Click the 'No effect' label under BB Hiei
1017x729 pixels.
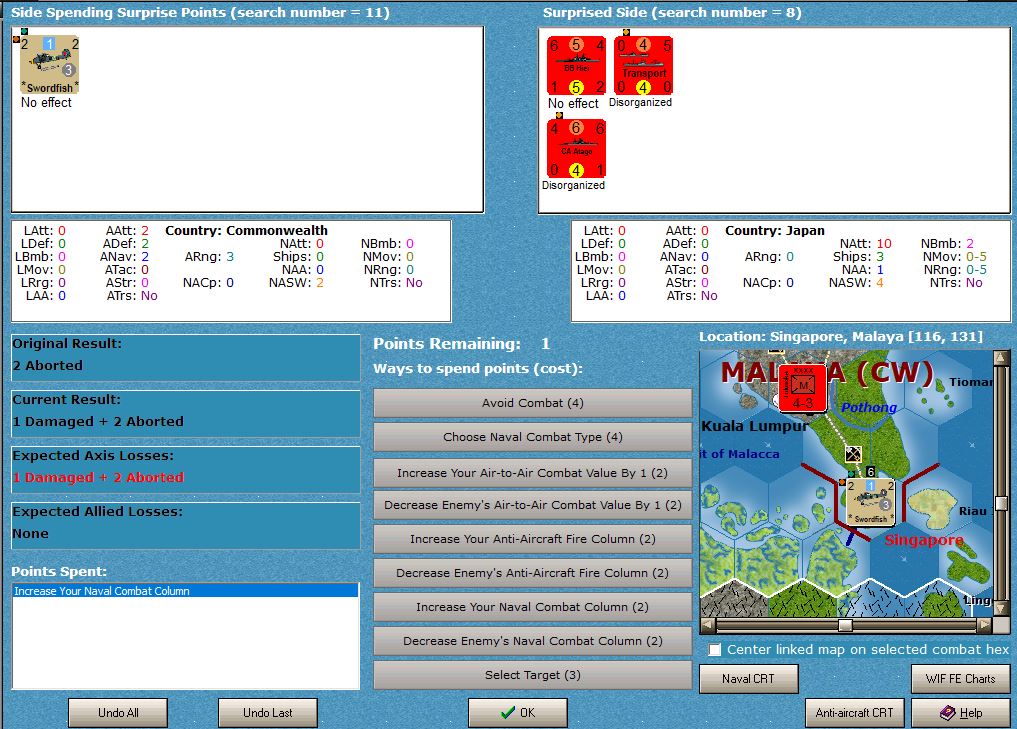click(x=573, y=103)
